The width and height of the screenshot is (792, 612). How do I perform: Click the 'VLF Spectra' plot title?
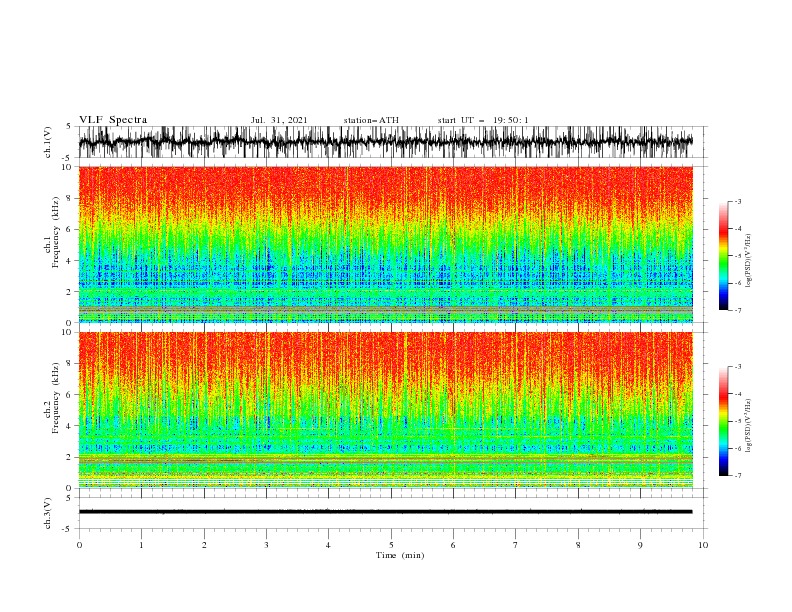pos(113,120)
